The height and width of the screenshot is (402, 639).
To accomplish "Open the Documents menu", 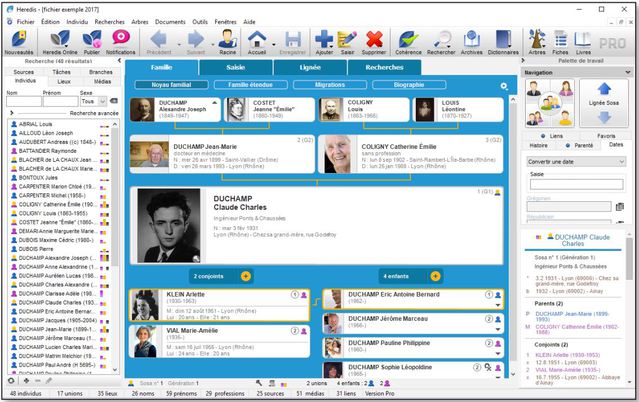I will (170, 22).
